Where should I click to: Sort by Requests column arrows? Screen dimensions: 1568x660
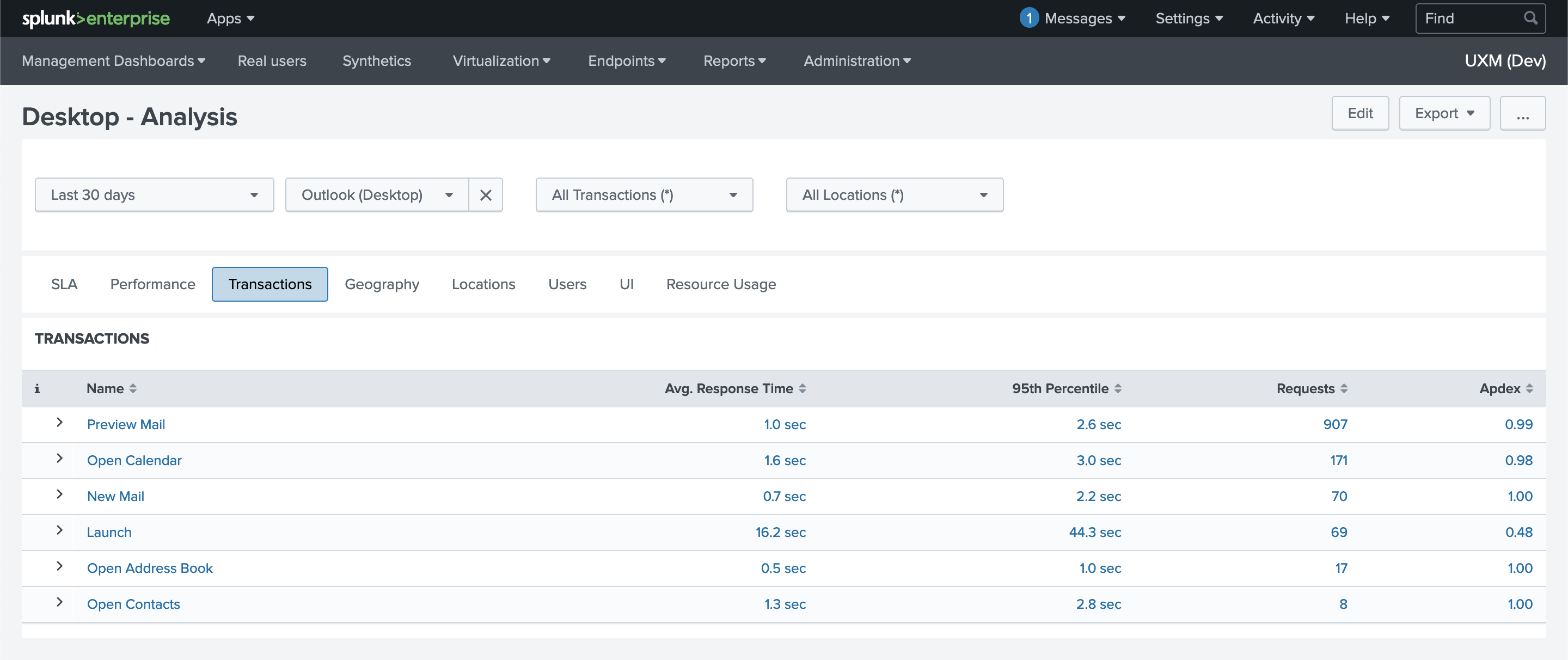[x=1344, y=388]
